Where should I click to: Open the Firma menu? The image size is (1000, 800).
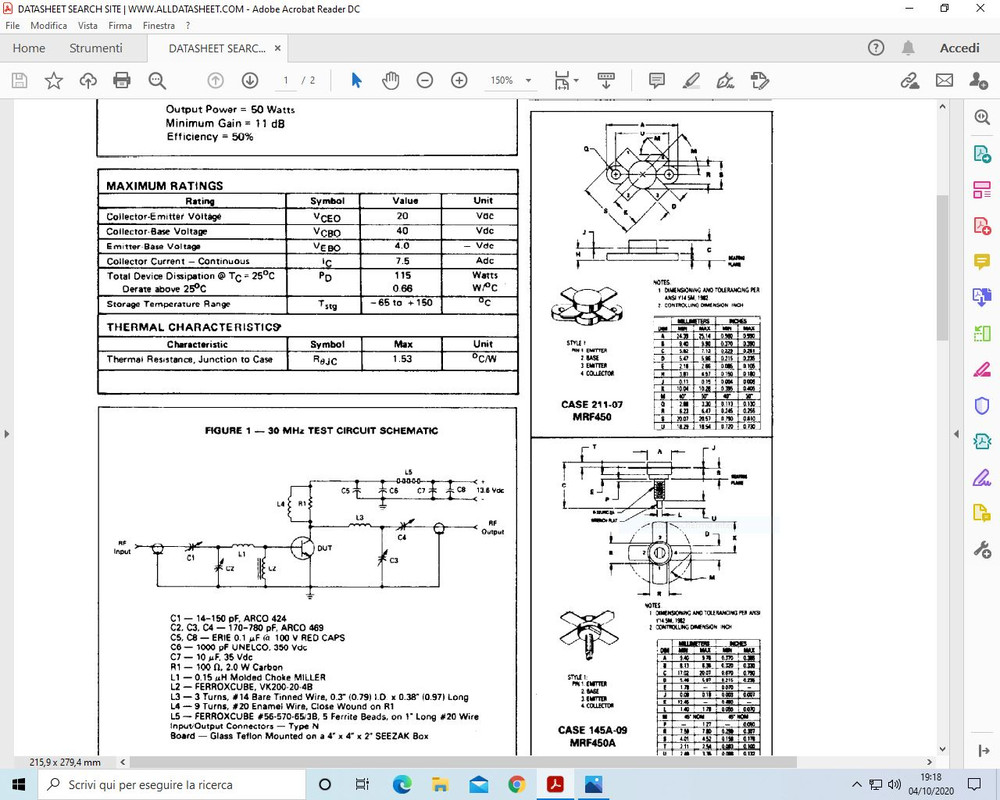coord(120,26)
